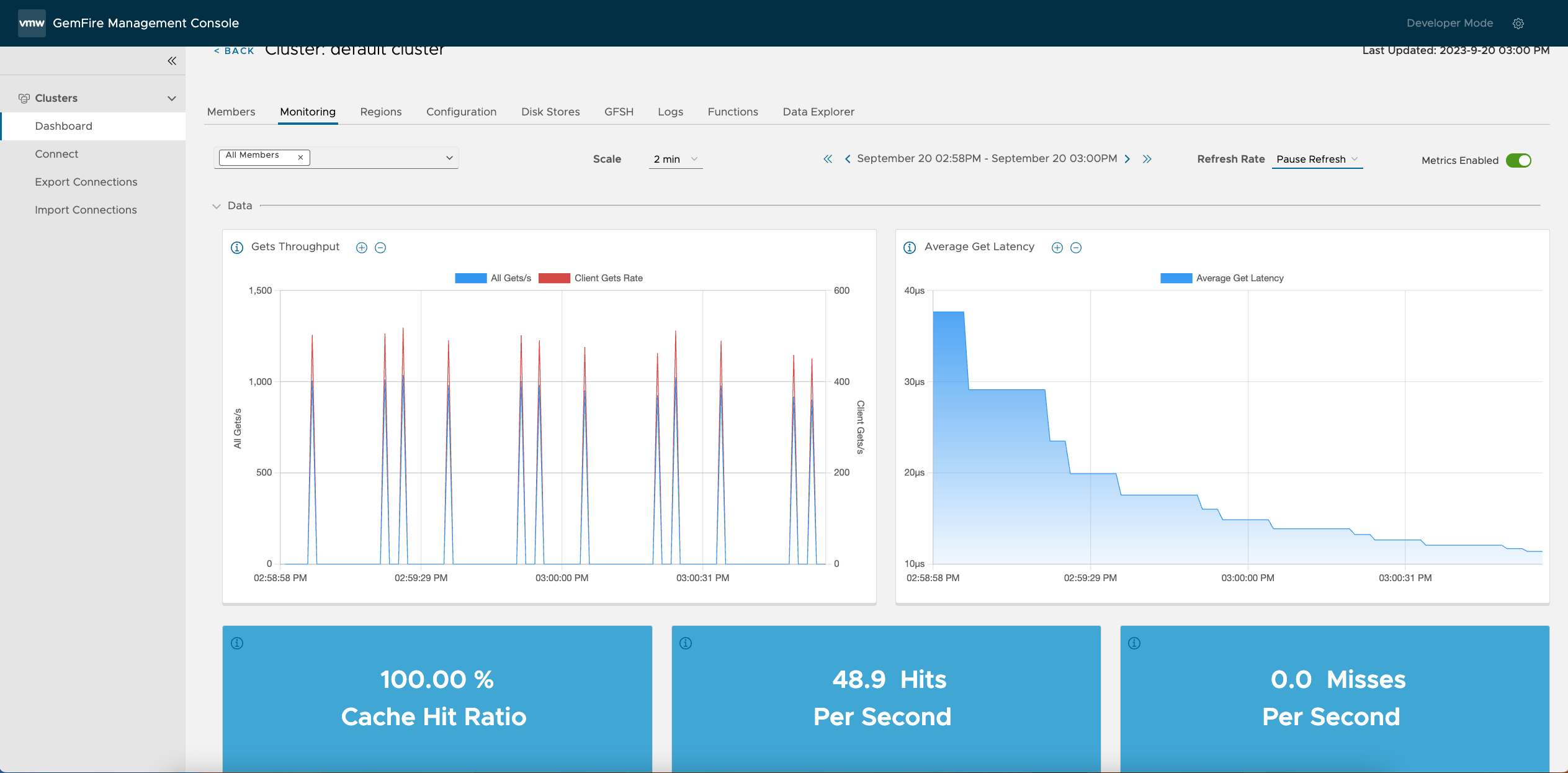Click GemFire Management Console title
Image resolution: width=1568 pixels, height=773 pixels.
(146, 23)
